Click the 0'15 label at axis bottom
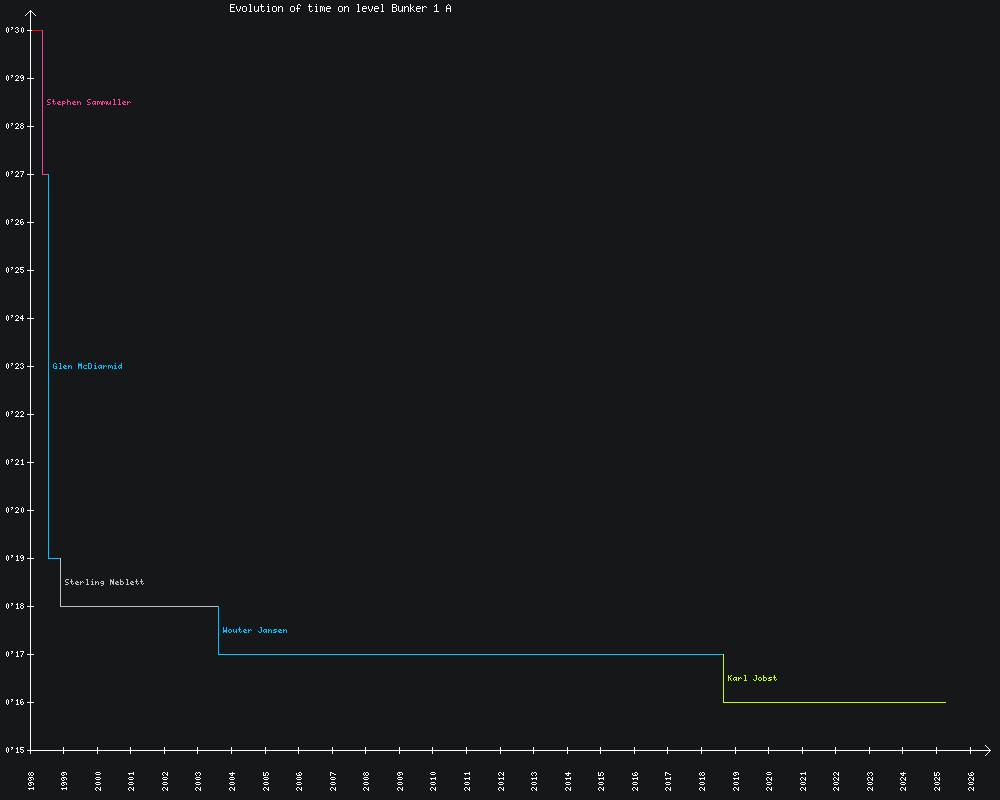Image resolution: width=1000 pixels, height=800 pixels. 14,750
